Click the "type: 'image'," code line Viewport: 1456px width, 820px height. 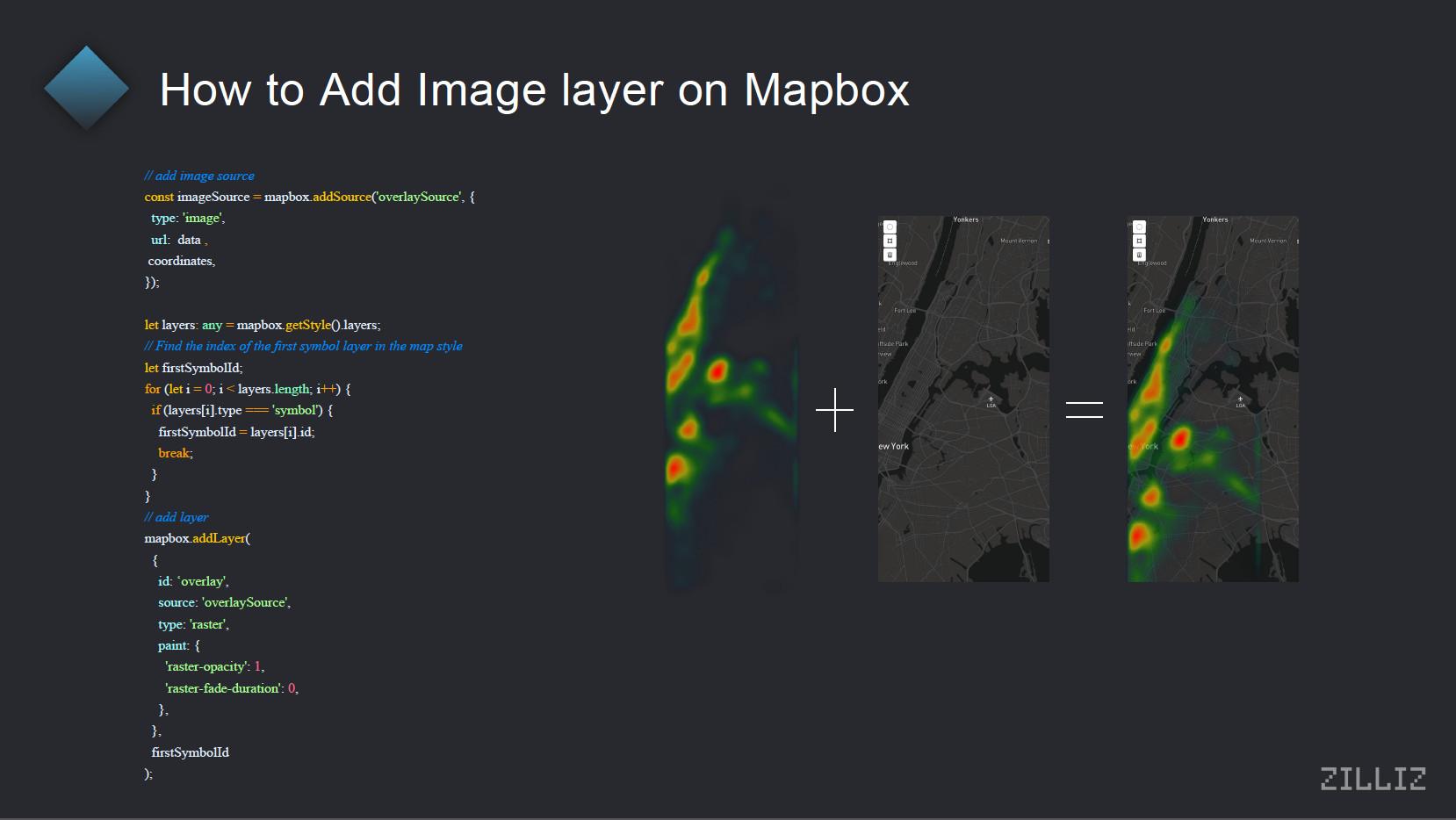point(188,218)
